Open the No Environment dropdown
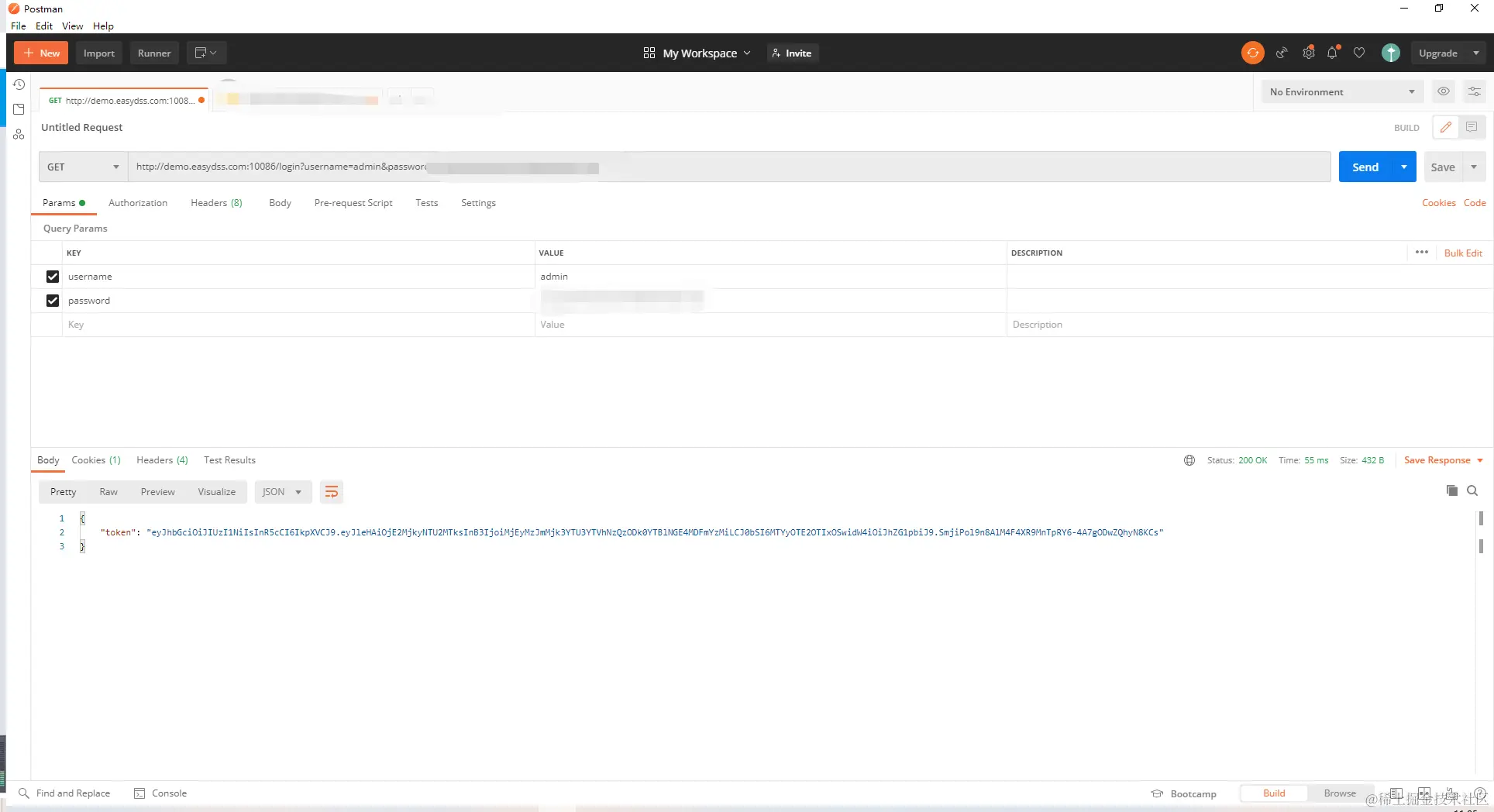1494x812 pixels. click(x=1342, y=91)
